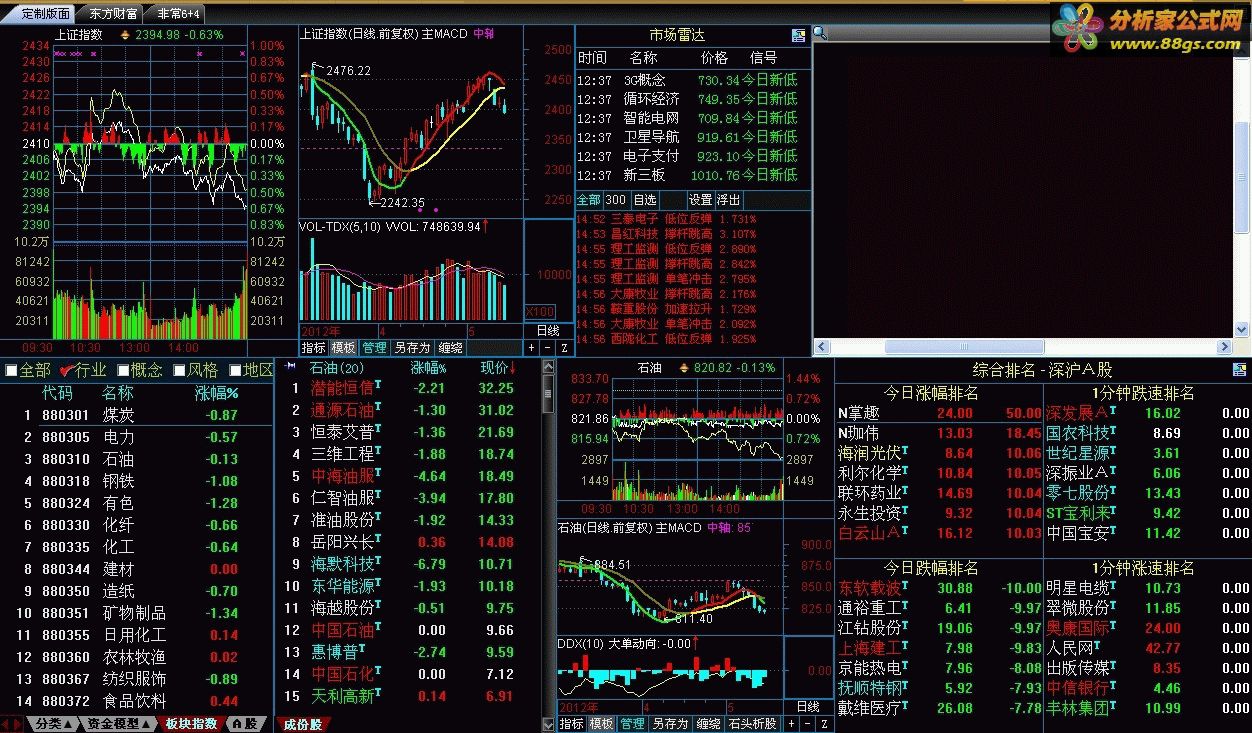Screen dimensions: 1252x733
Task: Click the 综合排名 panel corner icon
Action: (1240, 369)
